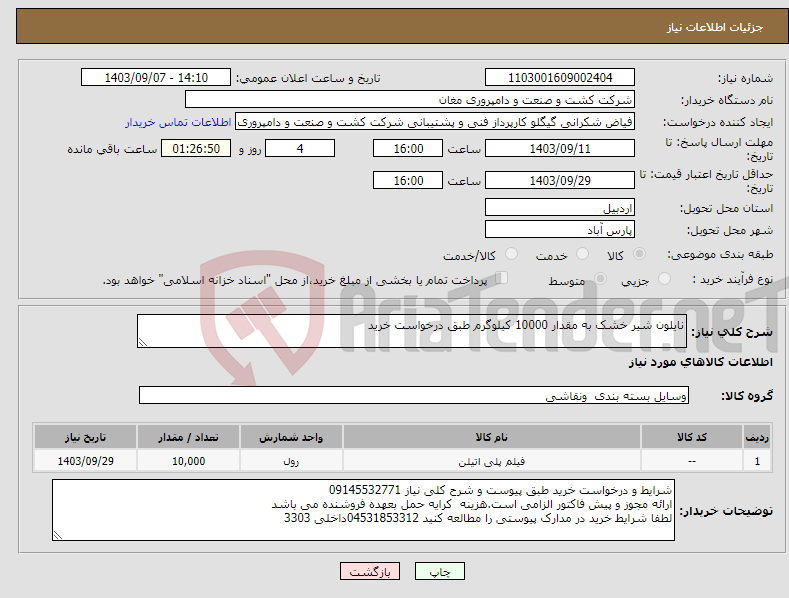The height and width of the screenshot is (598, 789).
Task: Select the کالا radio button
Action: (x=639, y=254)
